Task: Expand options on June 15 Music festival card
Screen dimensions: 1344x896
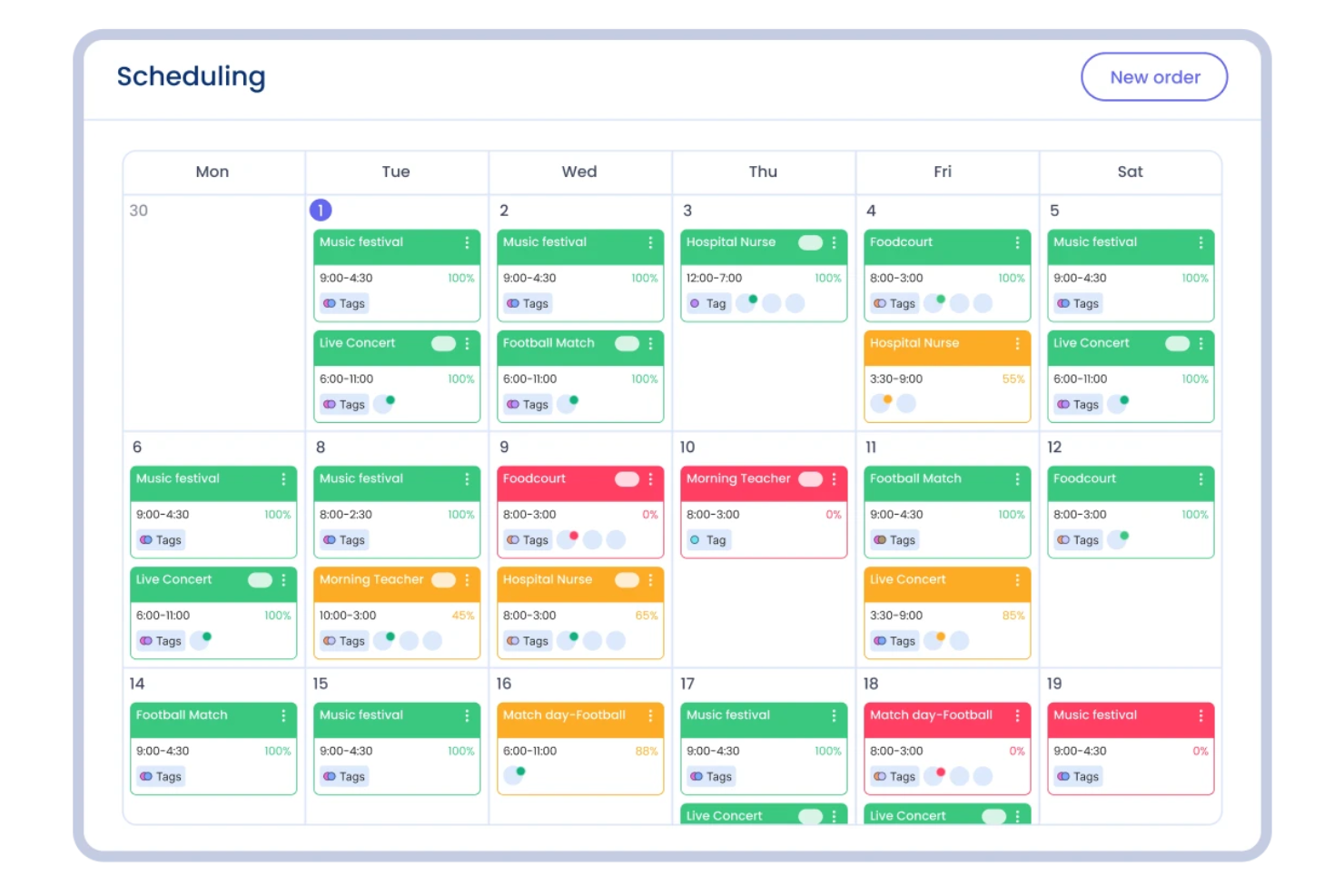Action: (x=466, y=715)
